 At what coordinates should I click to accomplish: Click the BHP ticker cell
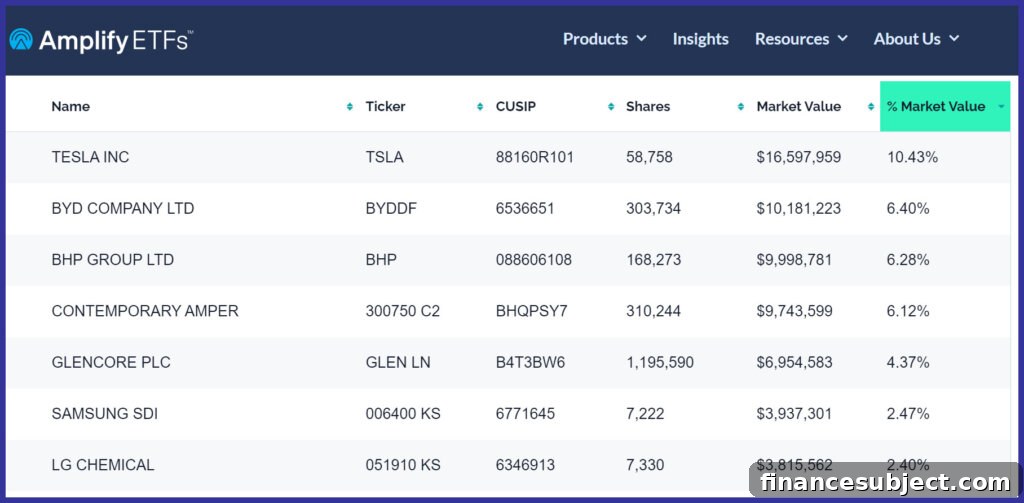381,260
